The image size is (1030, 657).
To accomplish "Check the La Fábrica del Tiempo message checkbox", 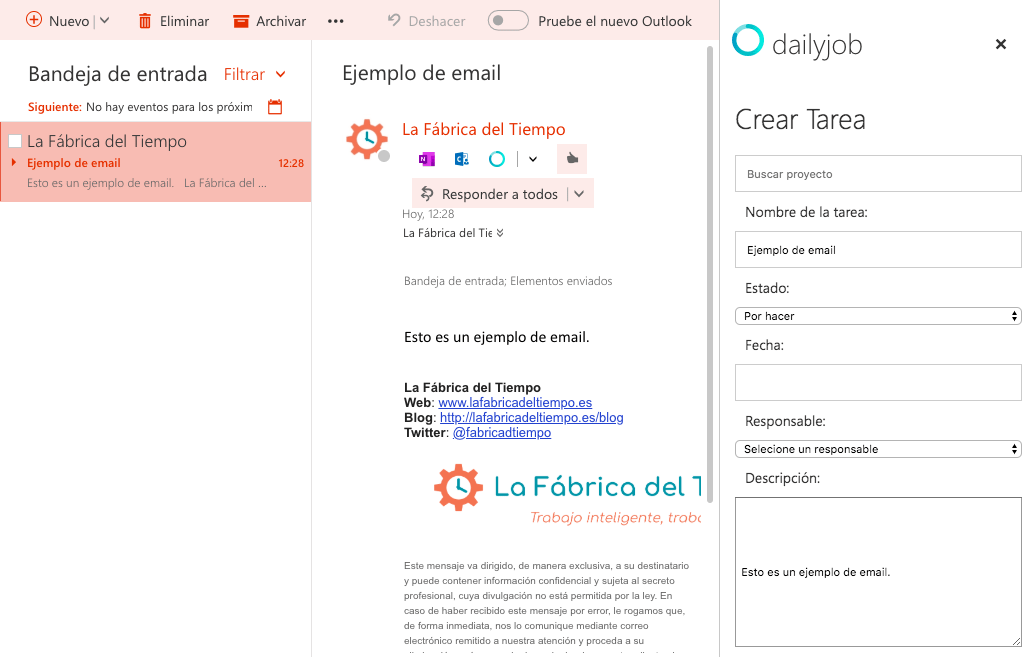I will click(15, 141).
